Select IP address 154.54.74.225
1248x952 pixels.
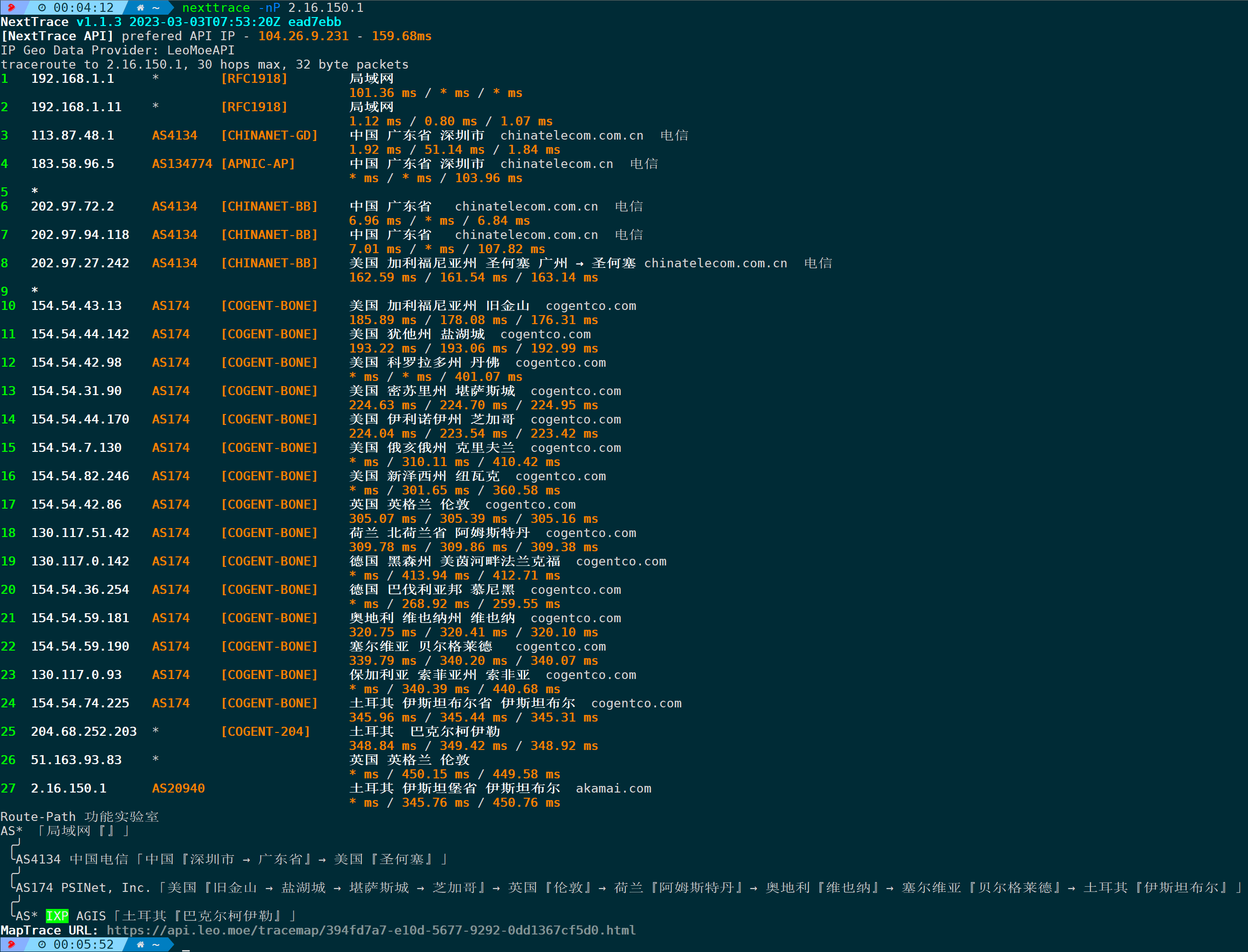click(x=80, y=703)
